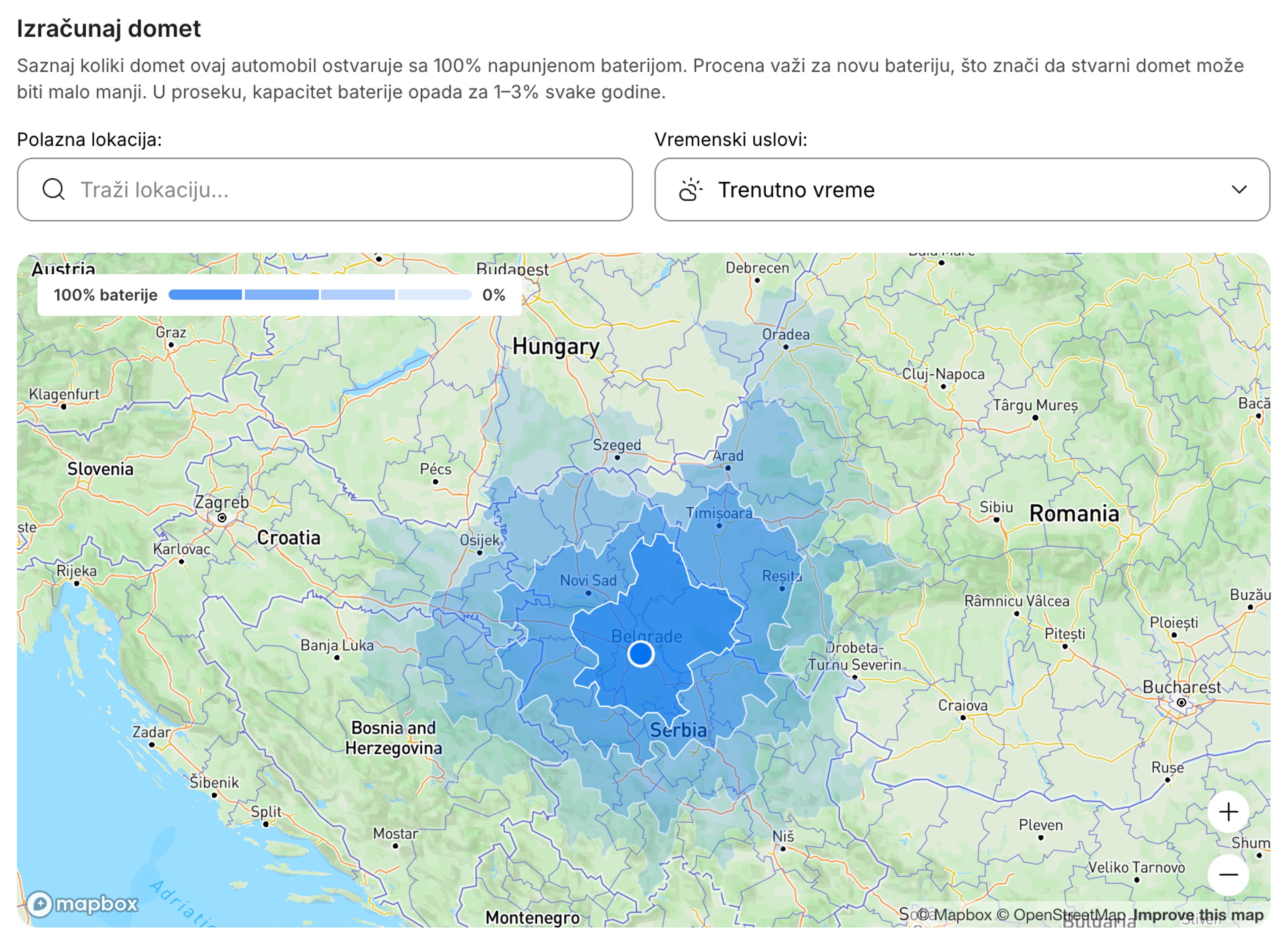Click the 'Rijeka' city label
Image resolution: width=1288 pixels, height=942 pixels.
76,571
